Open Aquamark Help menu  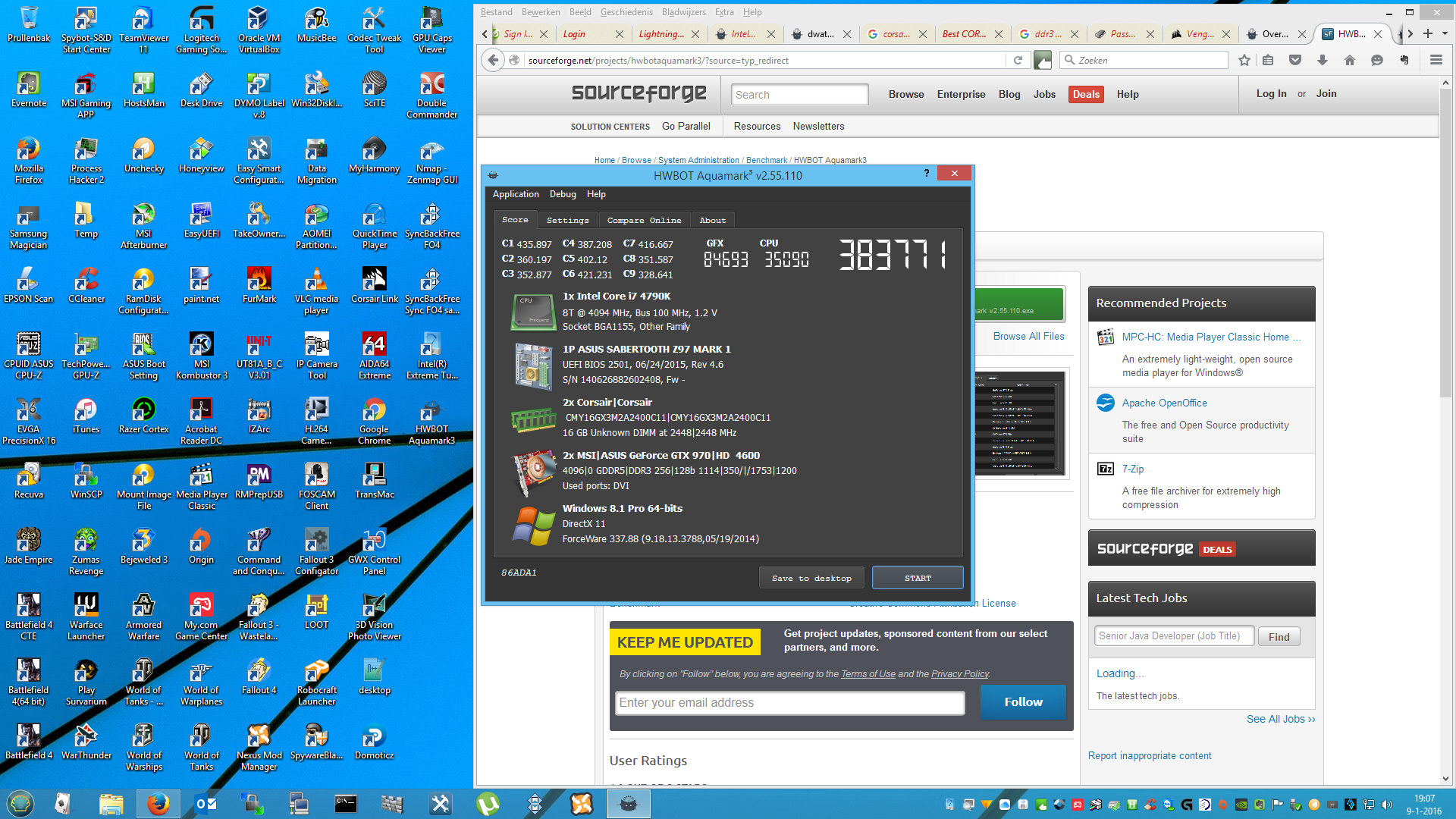(596, 194)
